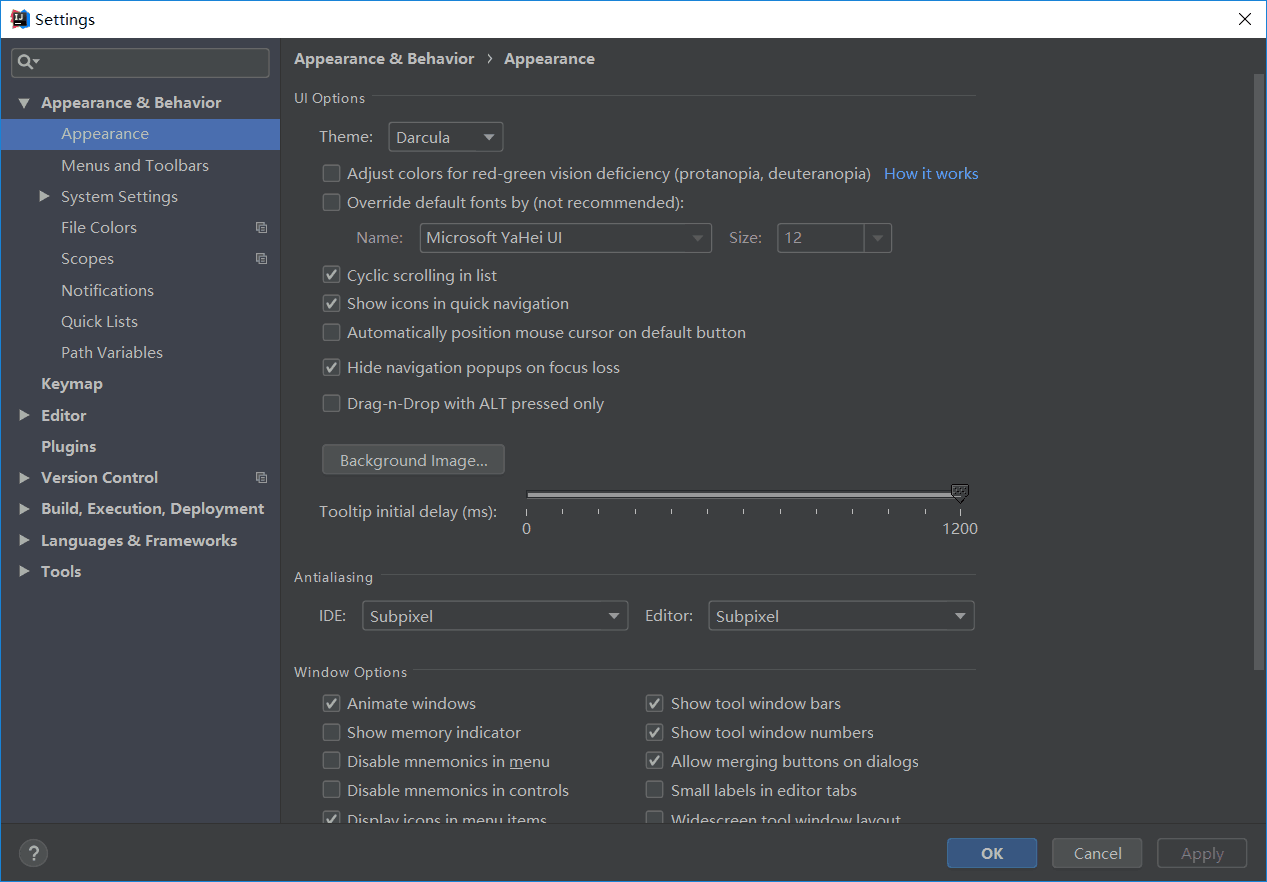1267x882 pixels.
Task: Click Appearance & Behavior in the breadcrumb
Action: coord(384,58)
